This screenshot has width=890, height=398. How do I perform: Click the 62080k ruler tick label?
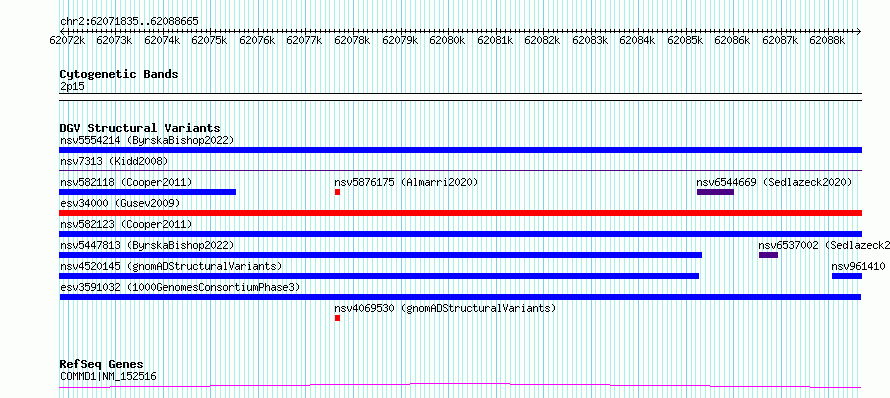[x=447, y=40]
